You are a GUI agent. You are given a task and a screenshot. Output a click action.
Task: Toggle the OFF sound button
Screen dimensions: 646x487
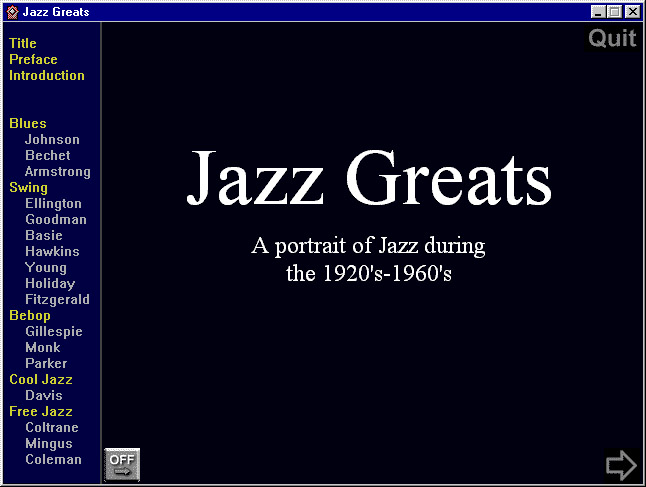(x=122, y=465)
